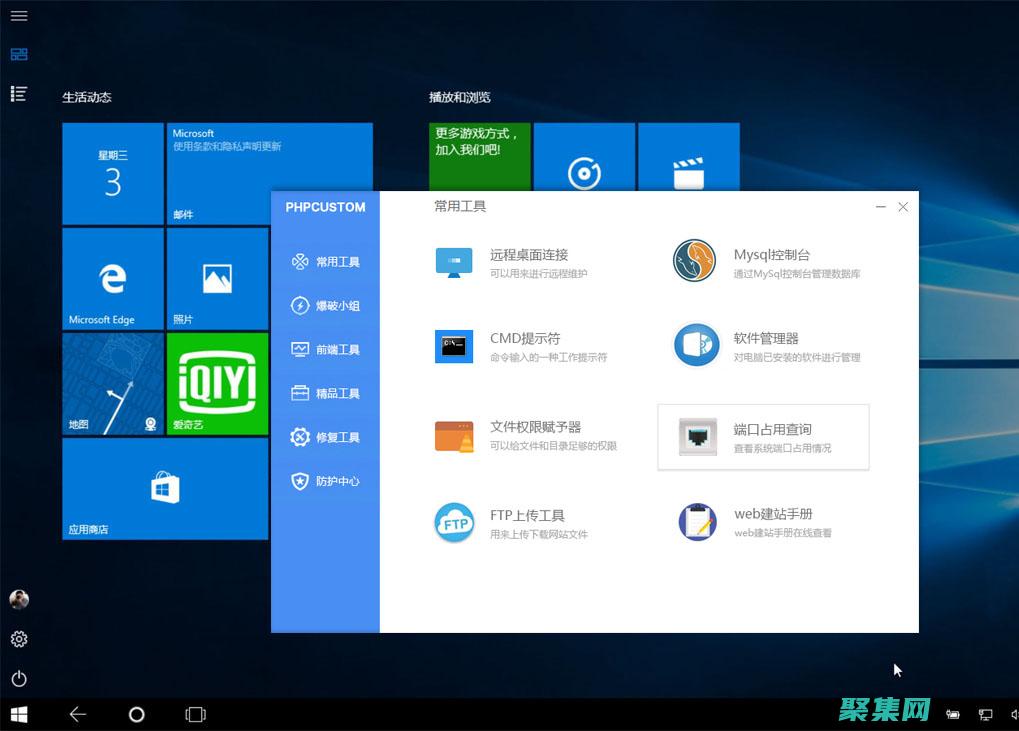Screen dimensions: 1019x731
Task: Click the Windows Start button on taskbar
Action: (19, 714)
